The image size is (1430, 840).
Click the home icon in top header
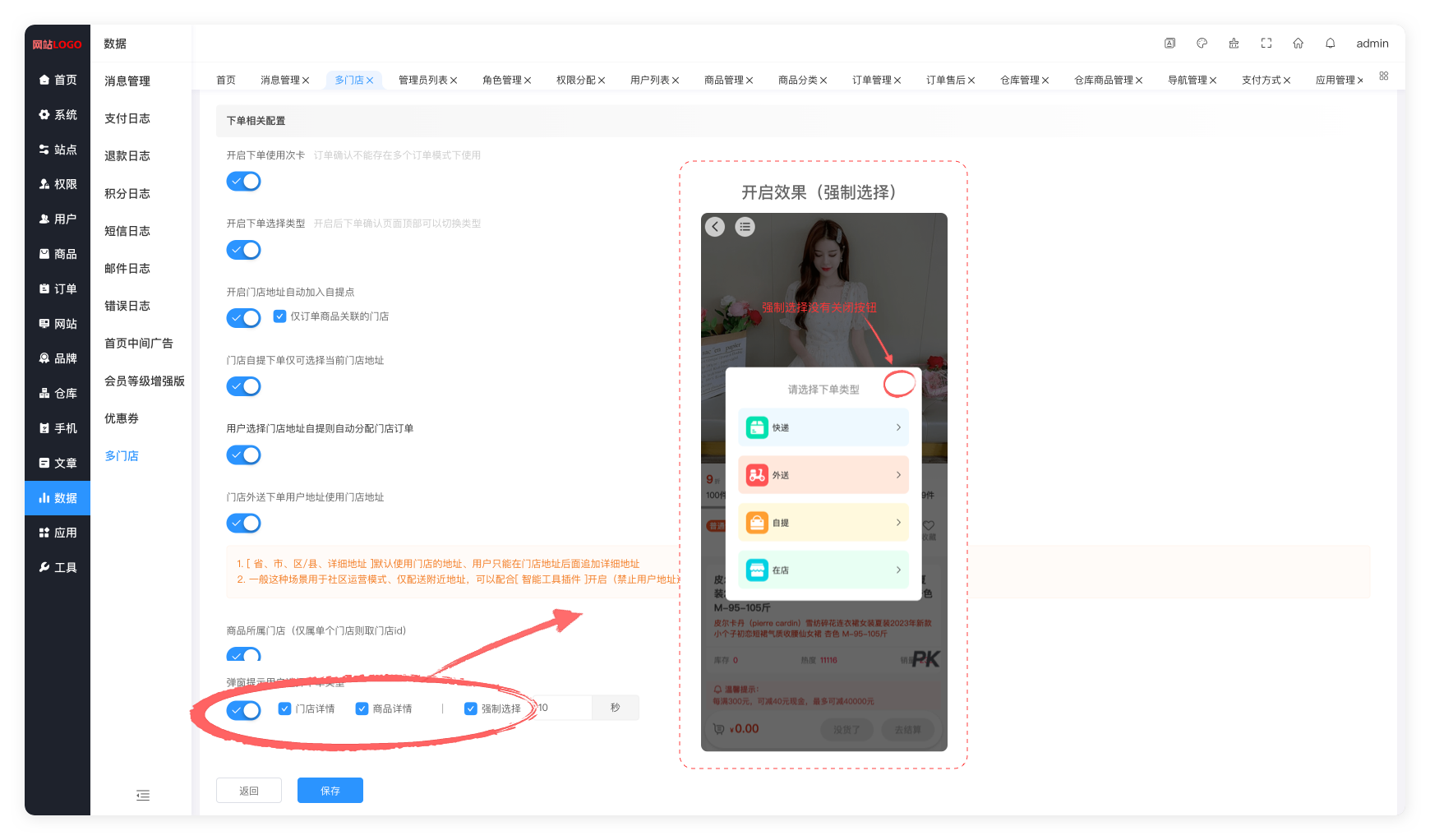click(1298, 44)
